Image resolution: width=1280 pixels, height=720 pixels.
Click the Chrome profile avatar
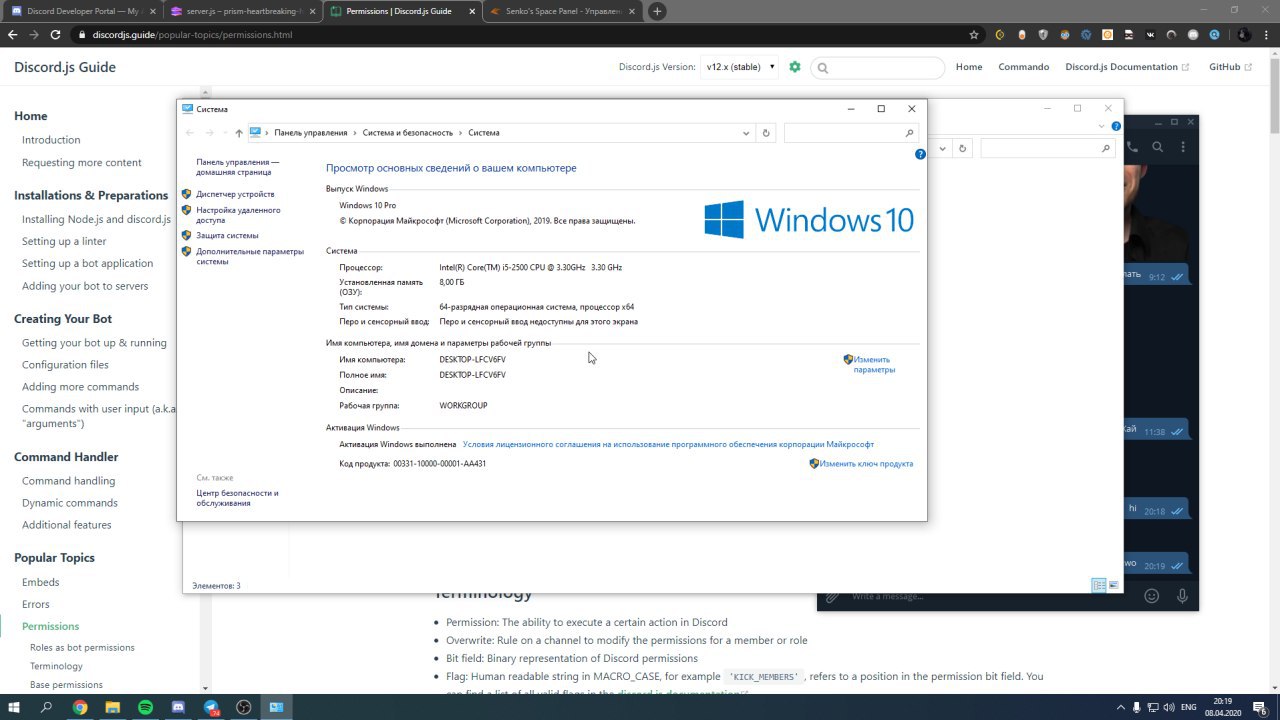(1242, 34)
